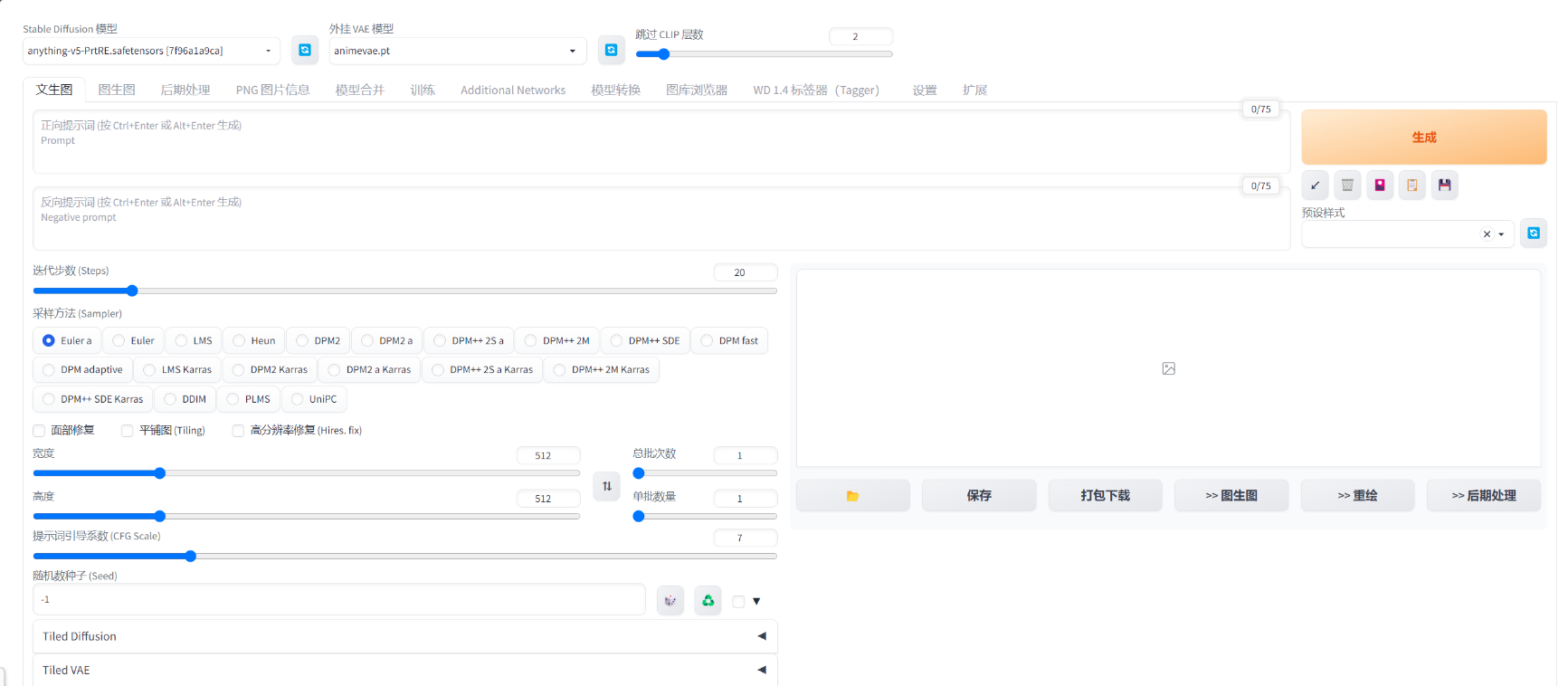Enable Hires. fix checkbox
The image size is (1568, 686).
pyautogui.click(x=238, y=431)
